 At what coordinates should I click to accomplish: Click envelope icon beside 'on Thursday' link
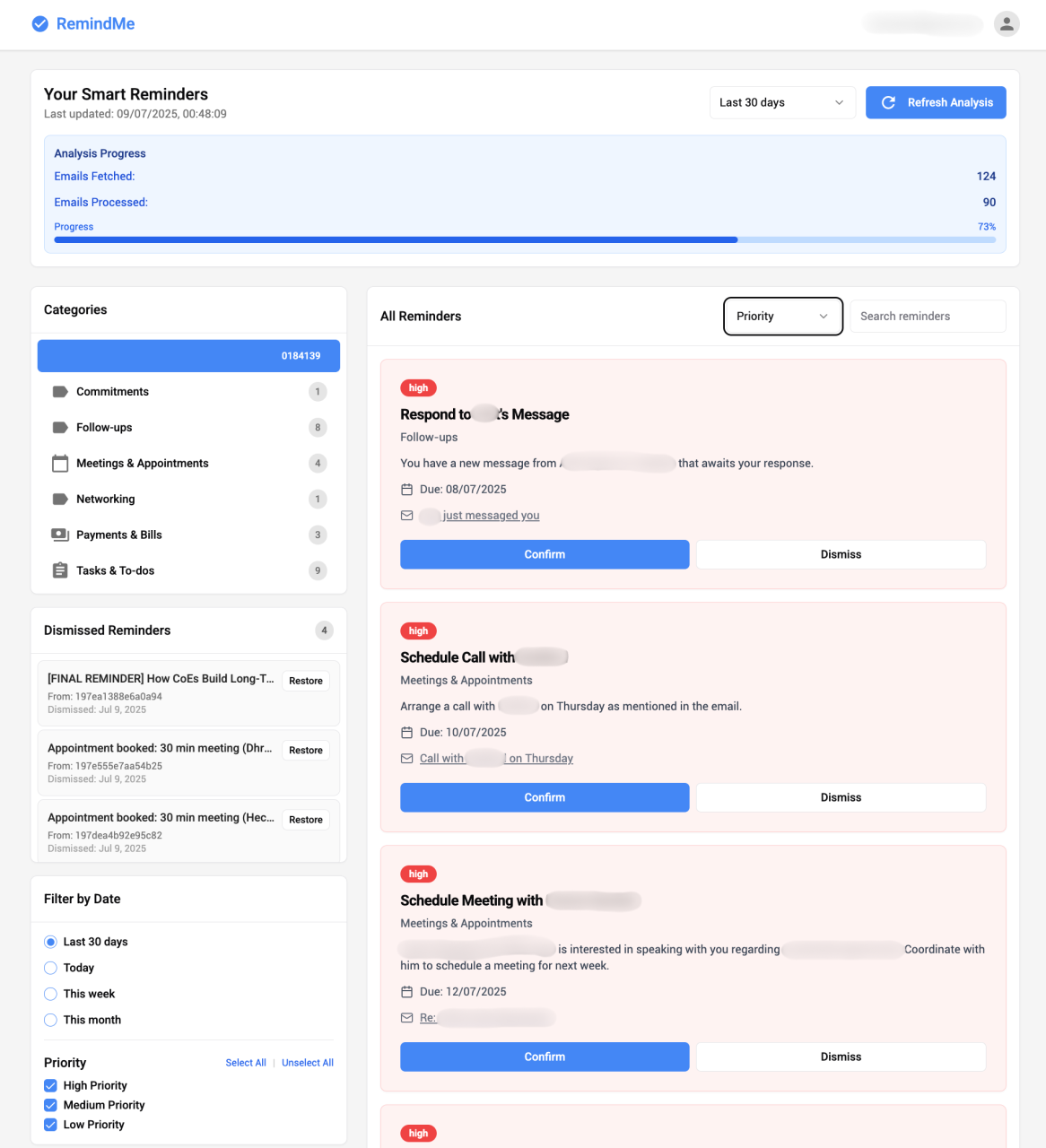[406, 759]
